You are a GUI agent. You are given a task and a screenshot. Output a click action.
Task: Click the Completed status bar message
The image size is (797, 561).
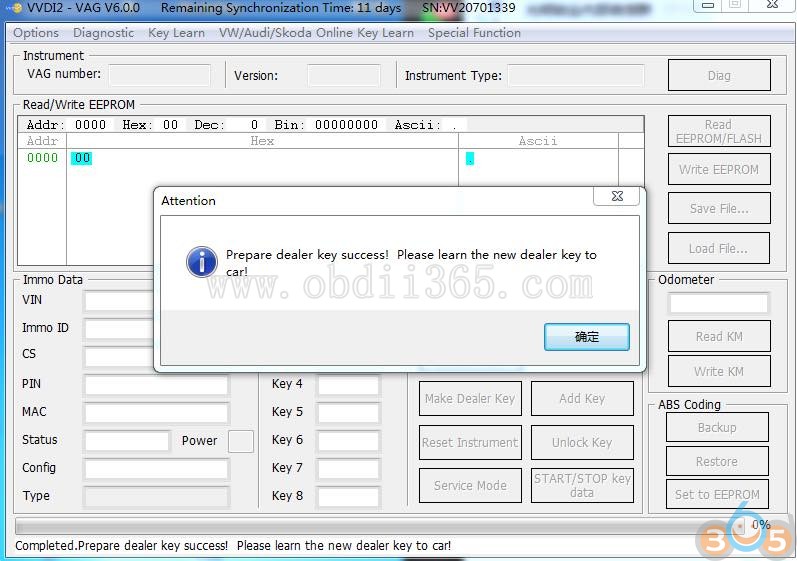[233, 546]
